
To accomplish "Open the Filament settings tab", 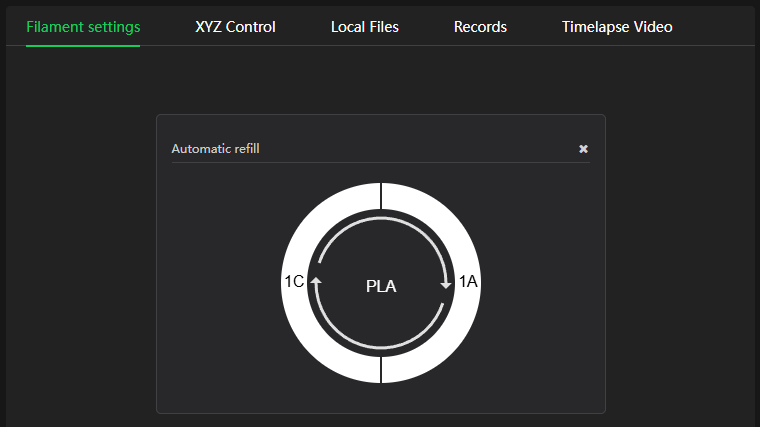I will [83, 27].
